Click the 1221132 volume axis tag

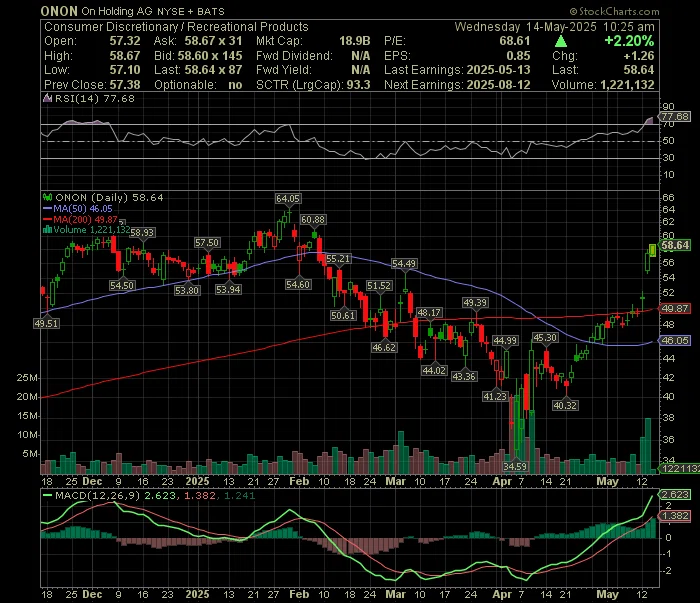coord(680,469)
